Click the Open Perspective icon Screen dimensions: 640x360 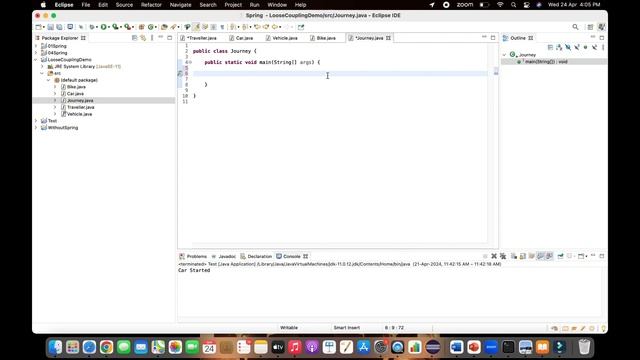[590, 27]
